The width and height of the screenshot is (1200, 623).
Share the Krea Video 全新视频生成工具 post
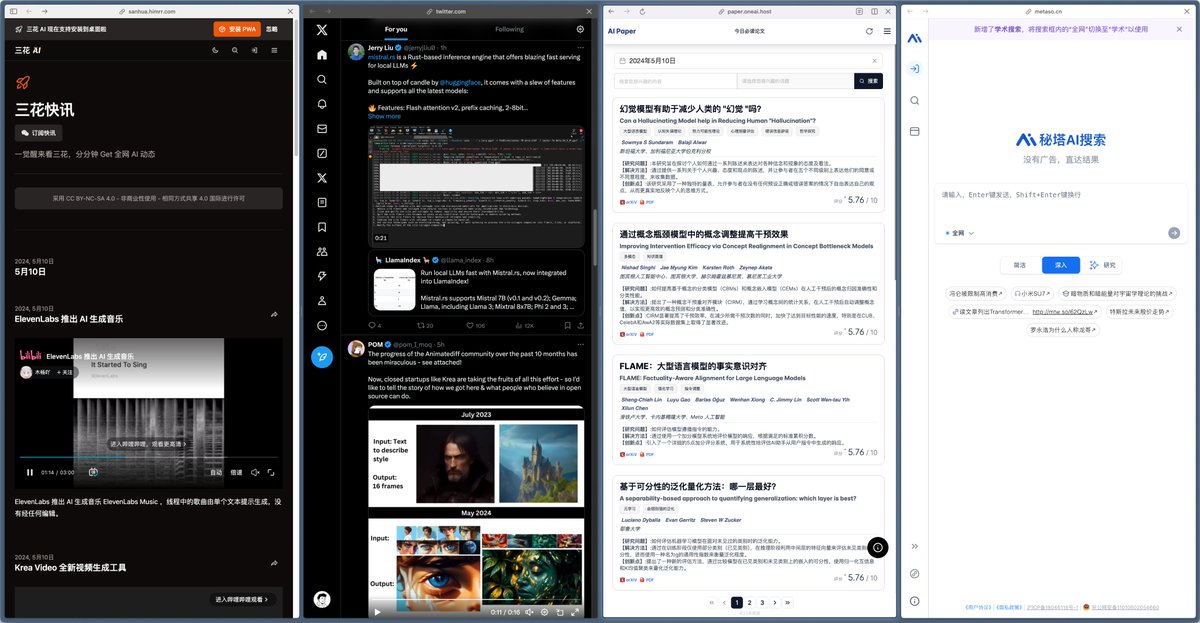274,561
